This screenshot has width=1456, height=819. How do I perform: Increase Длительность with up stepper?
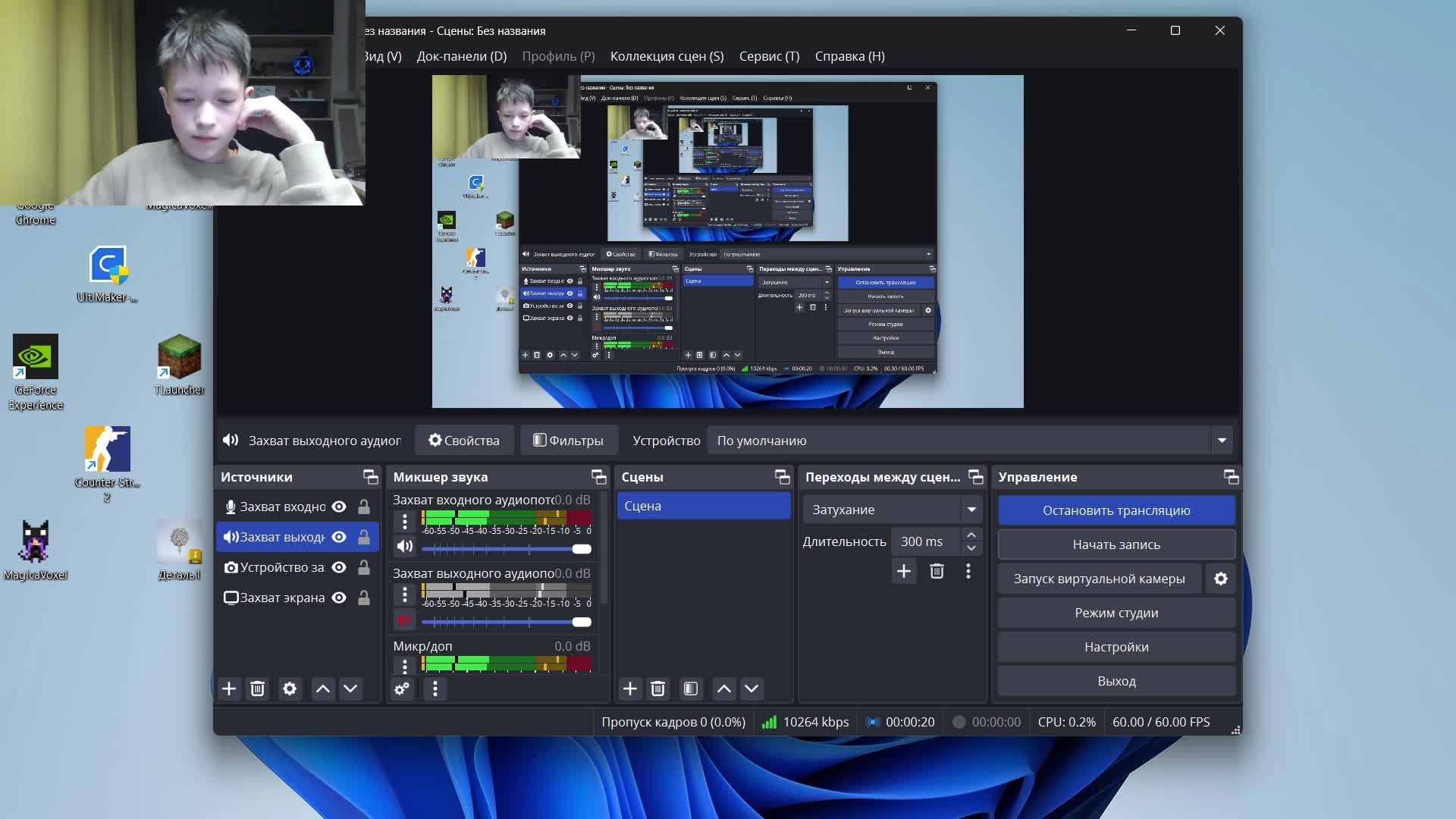click(971, 535)
